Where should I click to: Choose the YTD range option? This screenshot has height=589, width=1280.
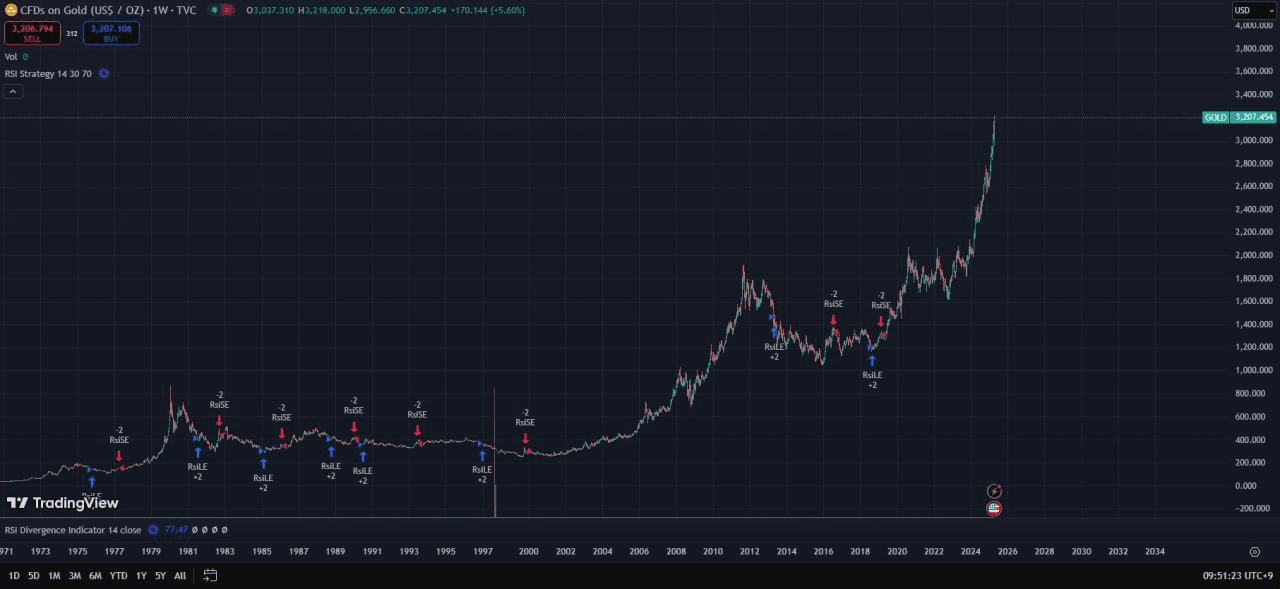pyautogui.click(x=118, y=576)
